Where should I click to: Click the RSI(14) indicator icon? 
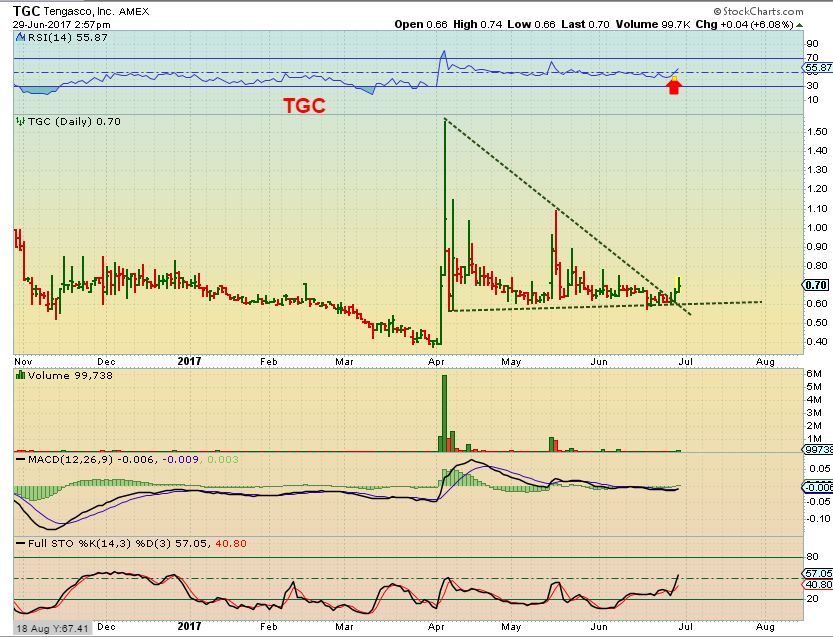[21, 37]
